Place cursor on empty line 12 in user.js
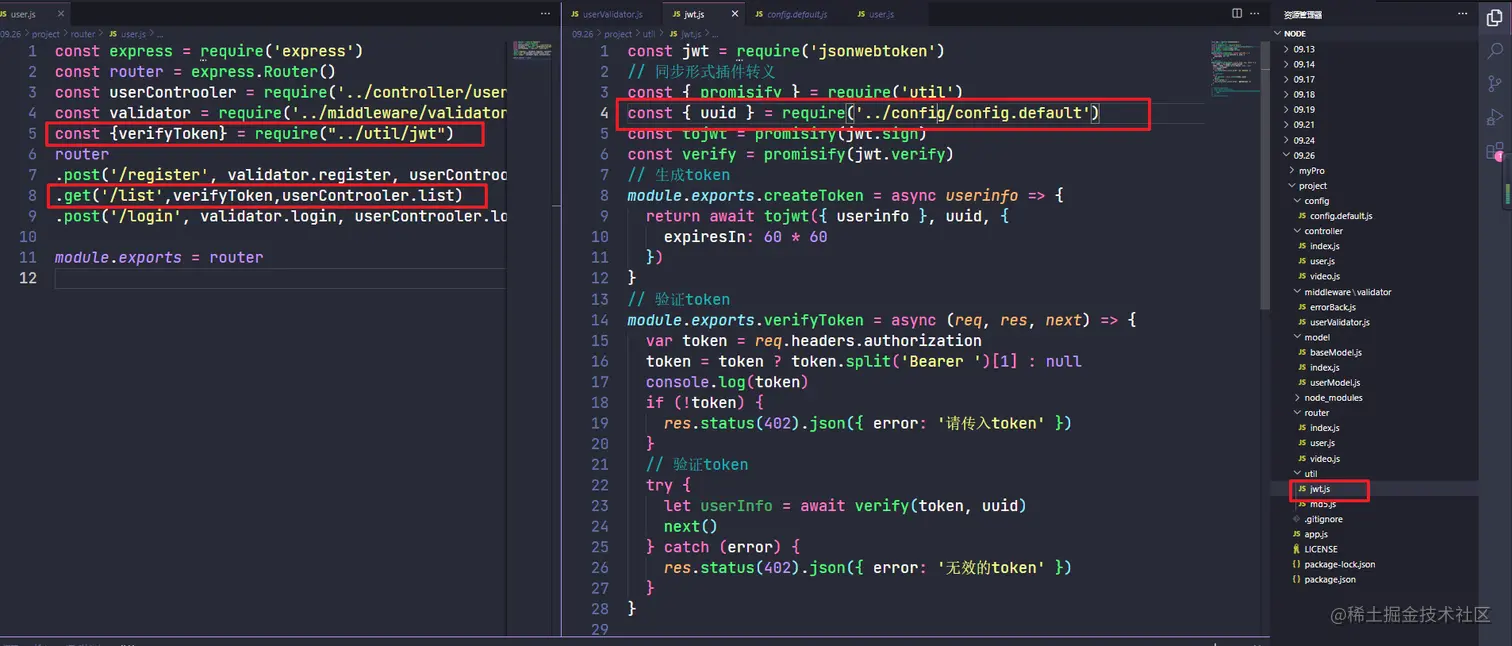 [x=280, y=278]
